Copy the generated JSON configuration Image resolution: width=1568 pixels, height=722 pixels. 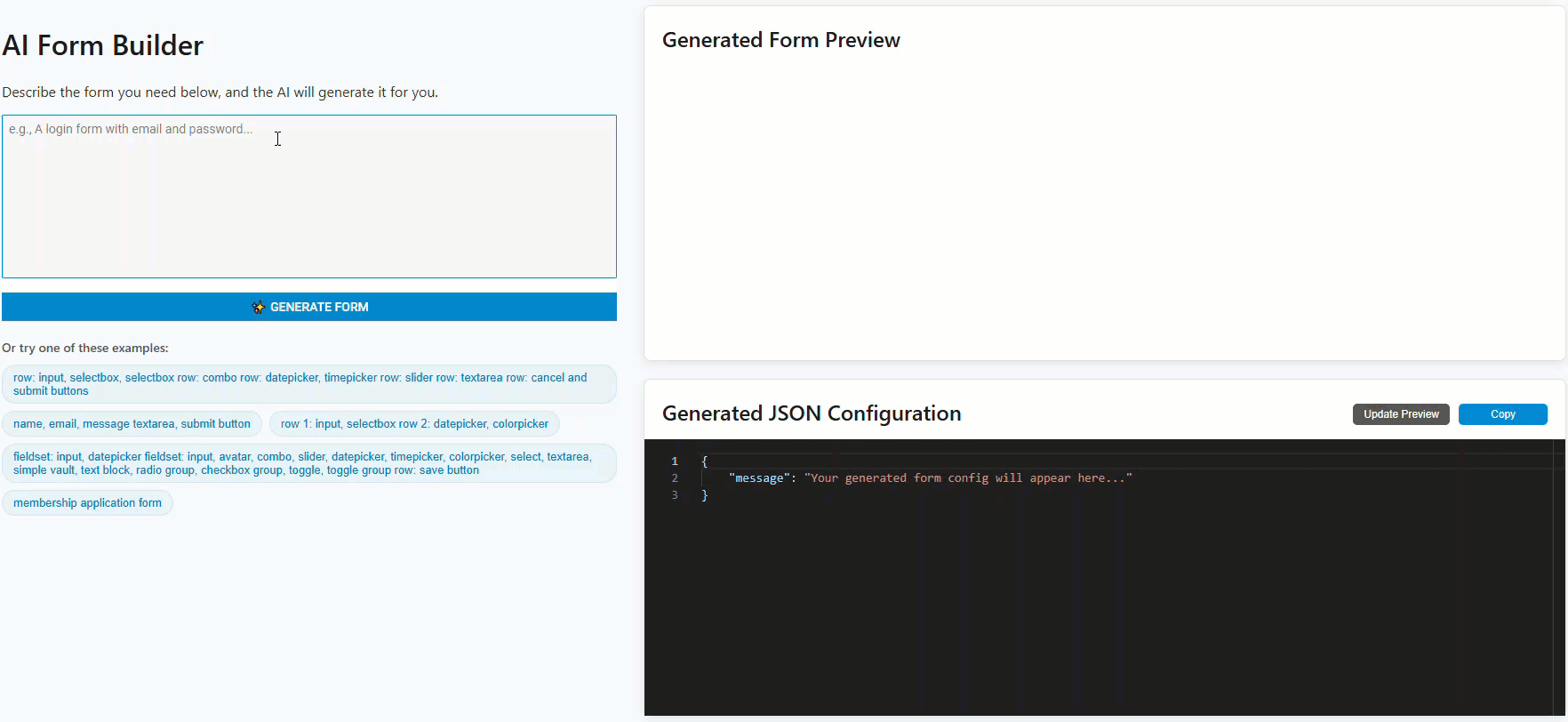click(1502, 414)
